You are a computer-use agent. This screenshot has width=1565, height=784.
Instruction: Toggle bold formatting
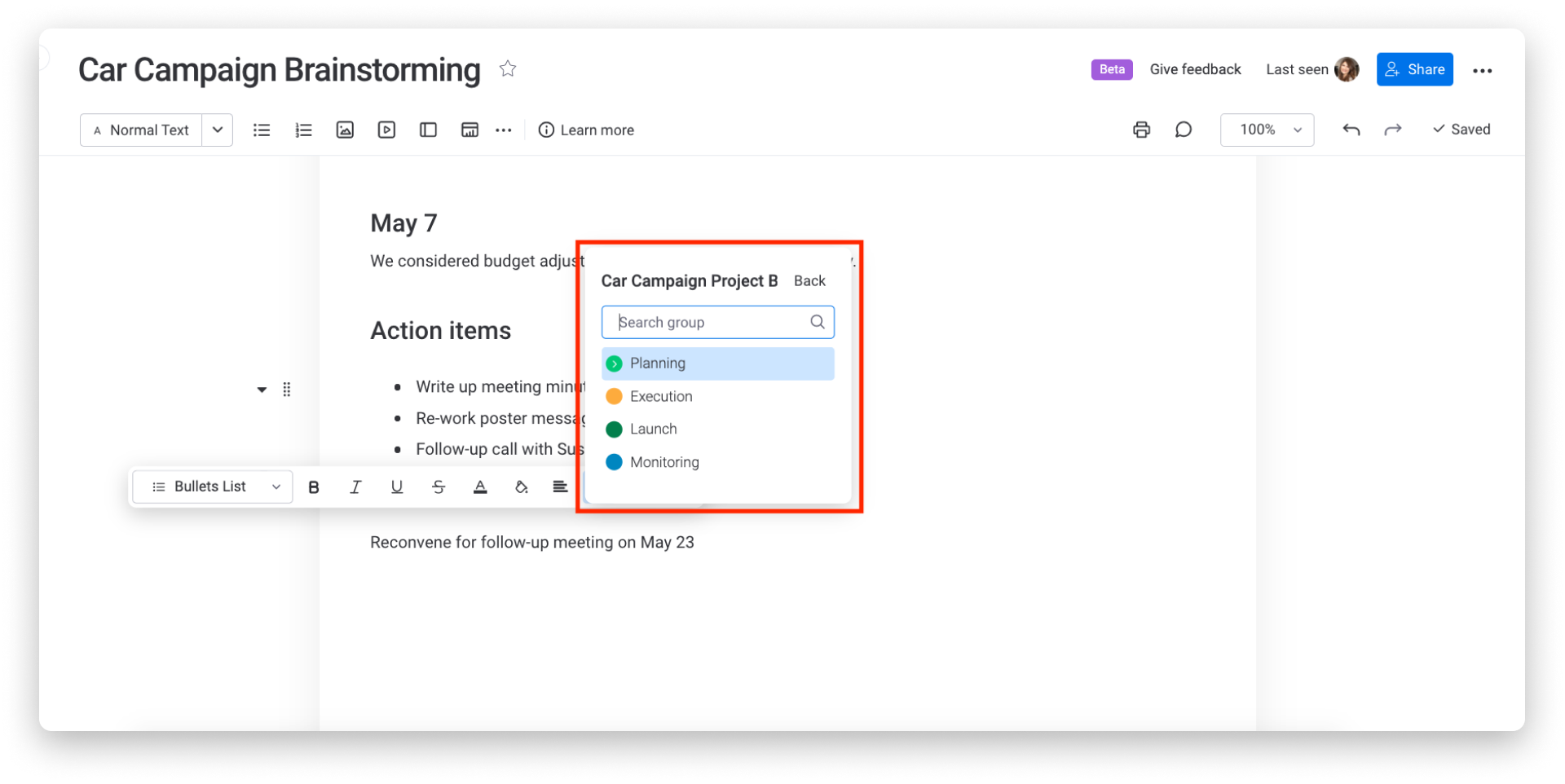pos(314,487)
